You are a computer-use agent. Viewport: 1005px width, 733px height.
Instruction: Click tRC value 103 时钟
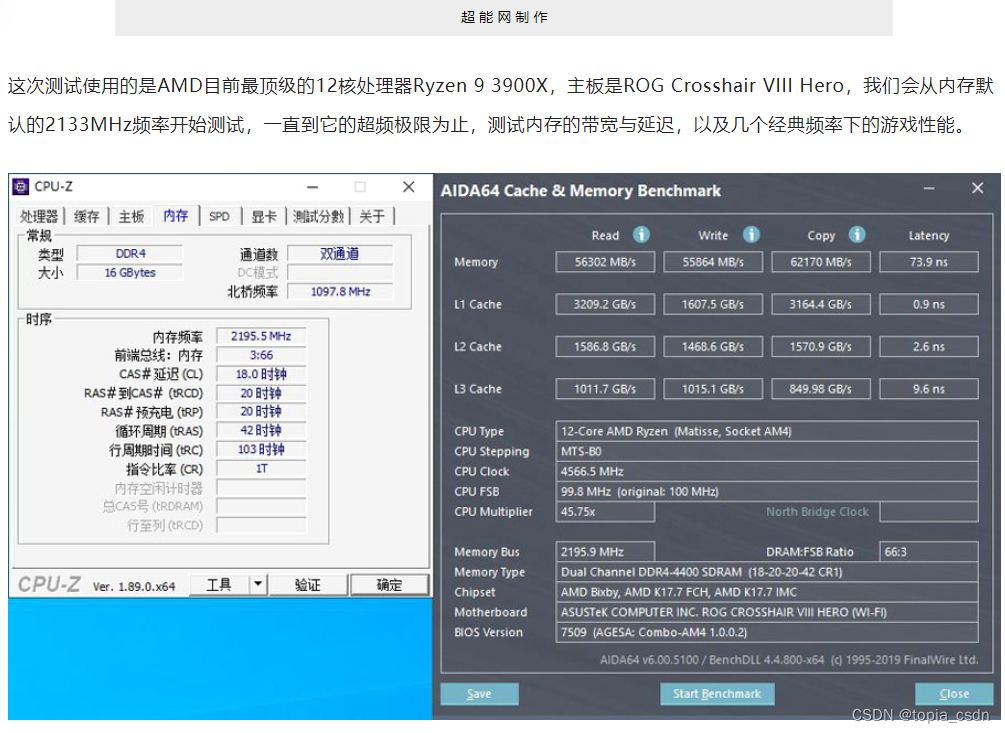[261, 450]
